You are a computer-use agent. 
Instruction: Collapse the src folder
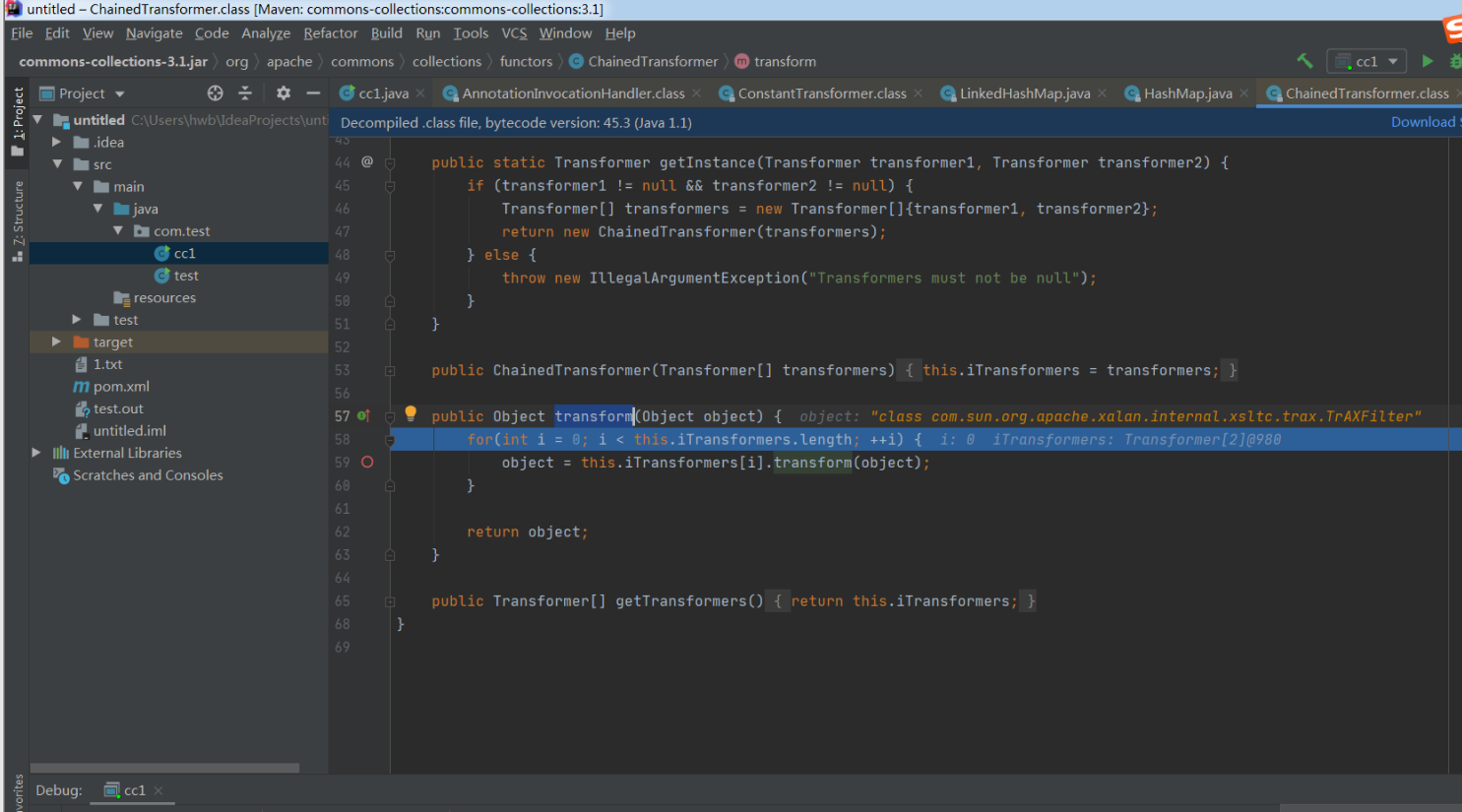(57, 164)
